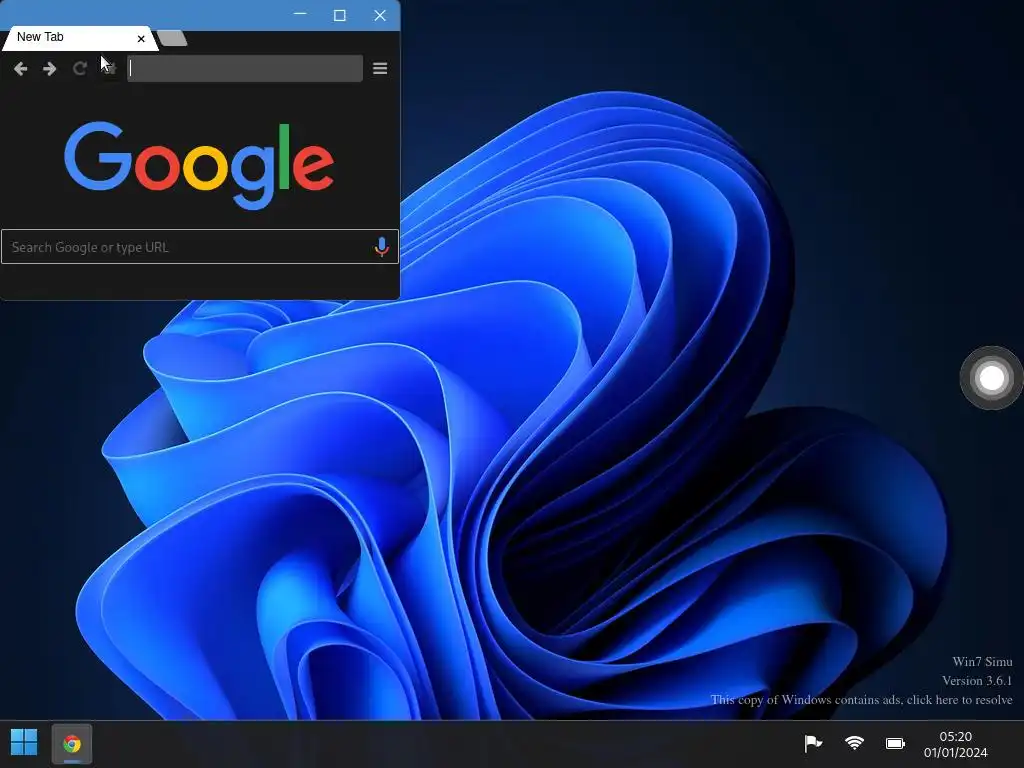Select the New Tab tab

pos(80,38)
